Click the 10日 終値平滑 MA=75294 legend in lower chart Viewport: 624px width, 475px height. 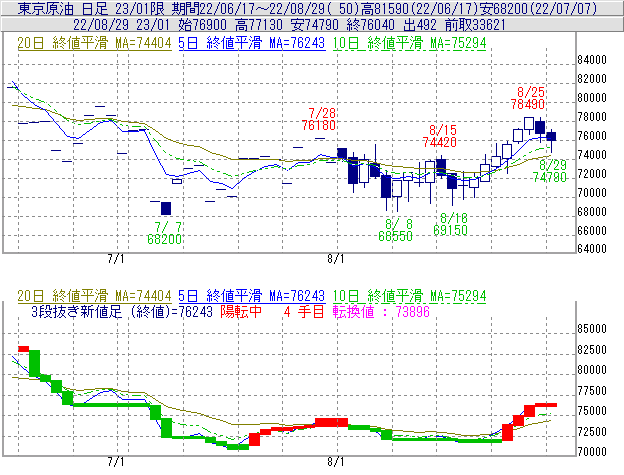409,296
